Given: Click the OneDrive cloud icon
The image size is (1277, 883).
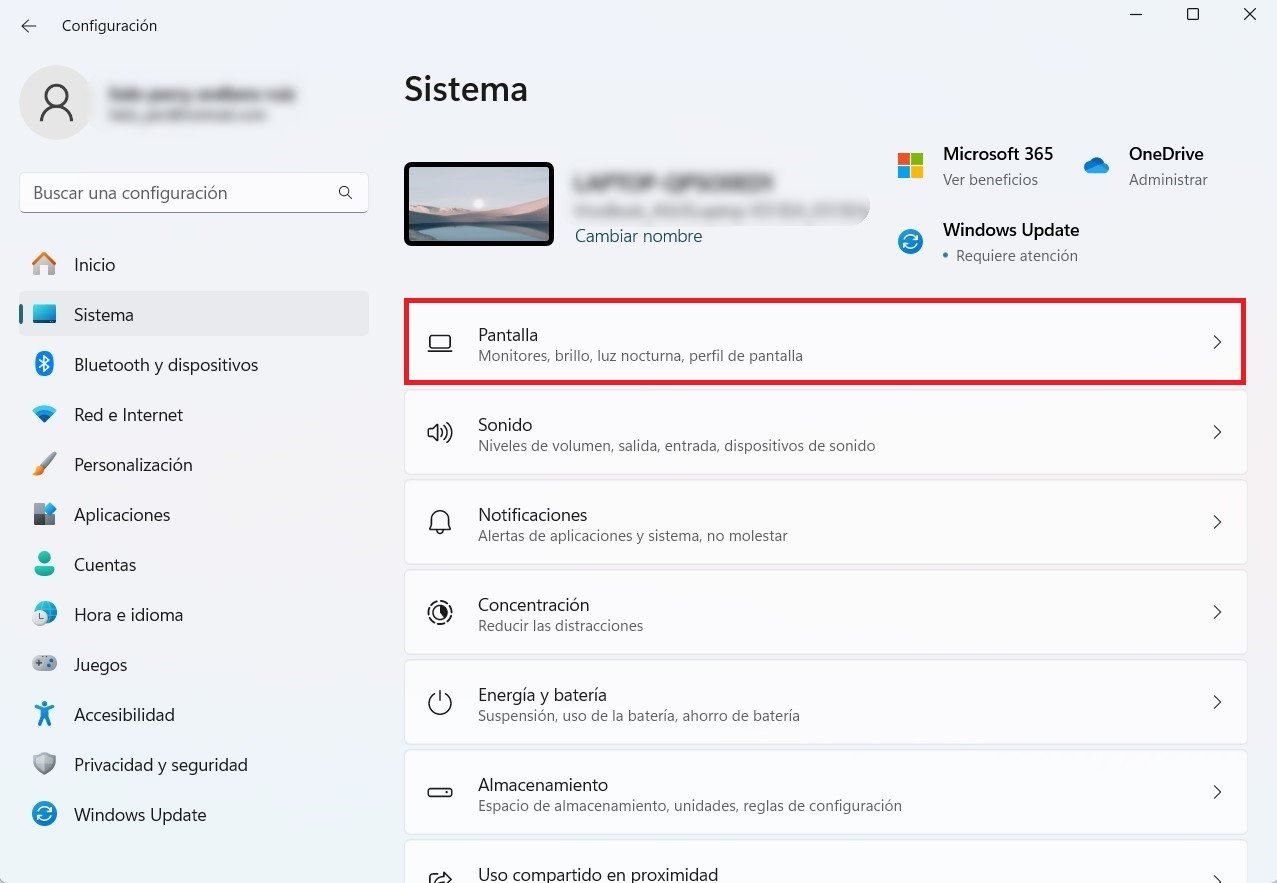Looking at the screenshot, I should [x=1096, y=166].
